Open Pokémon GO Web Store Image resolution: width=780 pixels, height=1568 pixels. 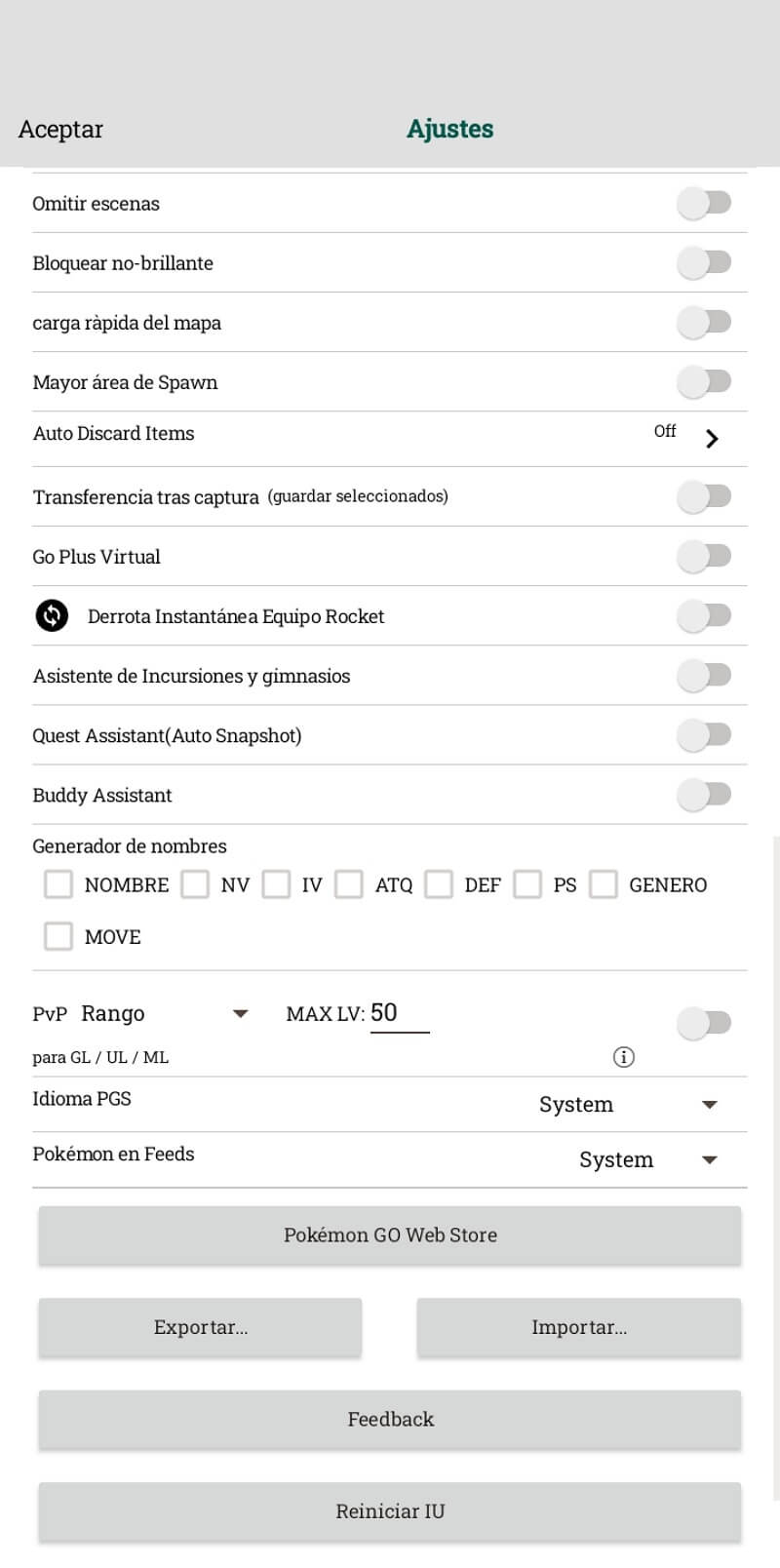390,1235
